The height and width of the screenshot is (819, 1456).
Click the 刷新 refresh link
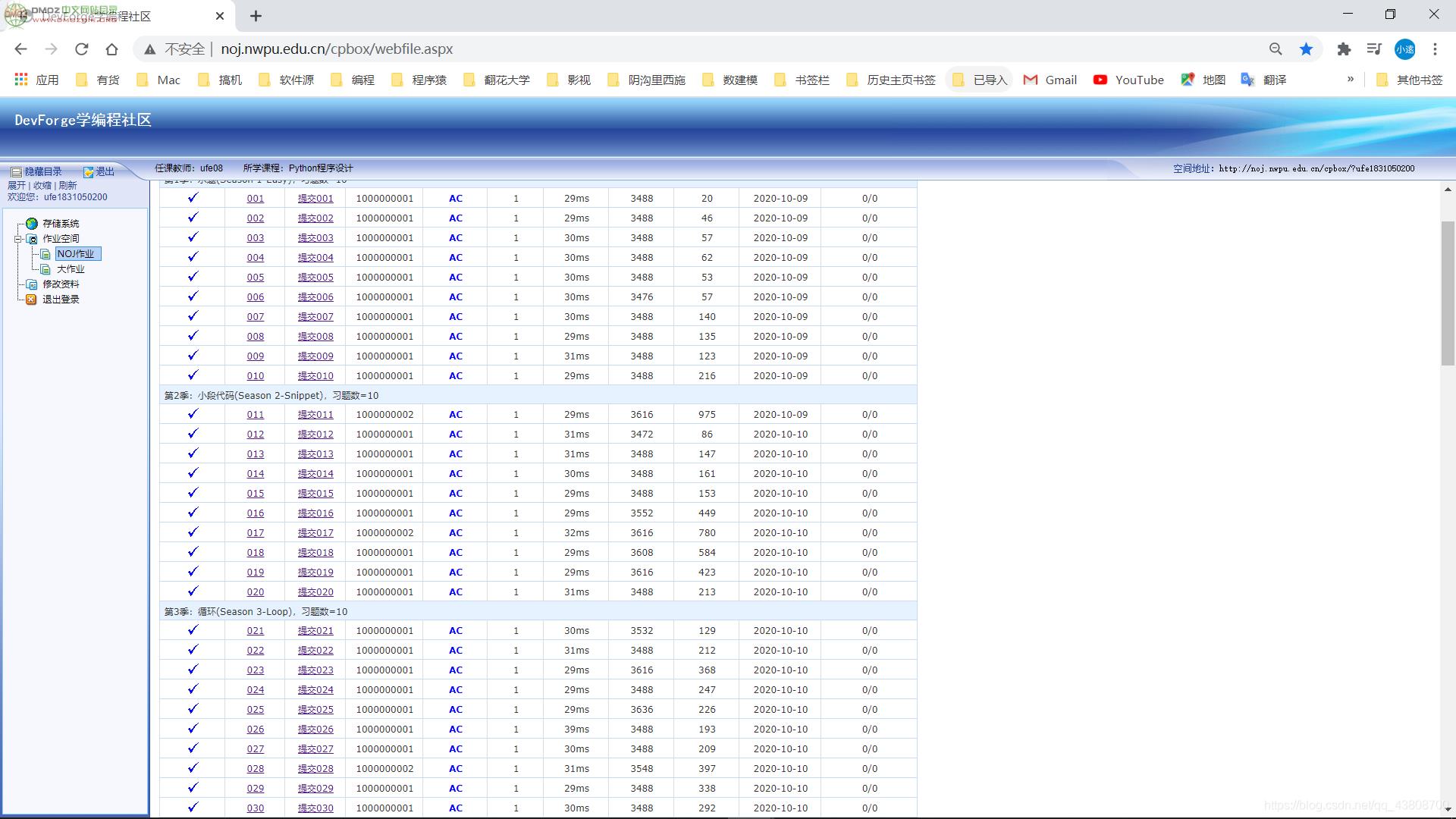point(67,186)
